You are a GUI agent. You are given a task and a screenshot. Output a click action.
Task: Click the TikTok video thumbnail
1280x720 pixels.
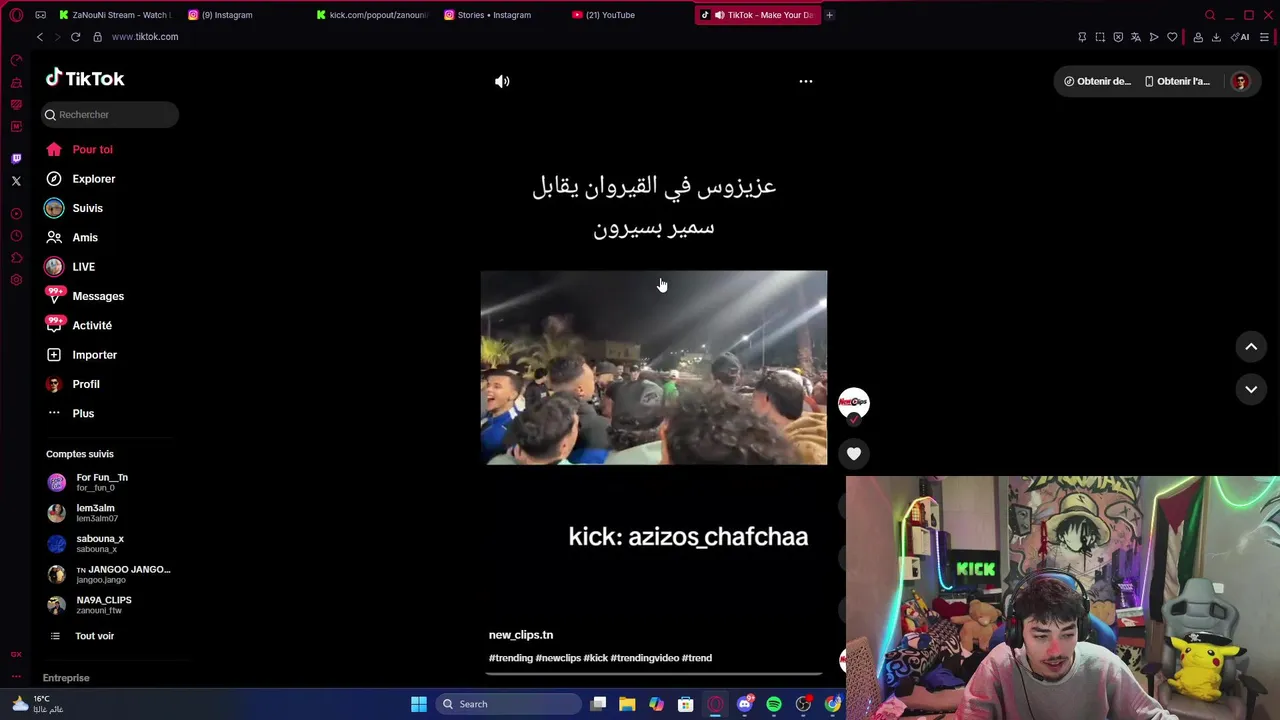point(654,367)
